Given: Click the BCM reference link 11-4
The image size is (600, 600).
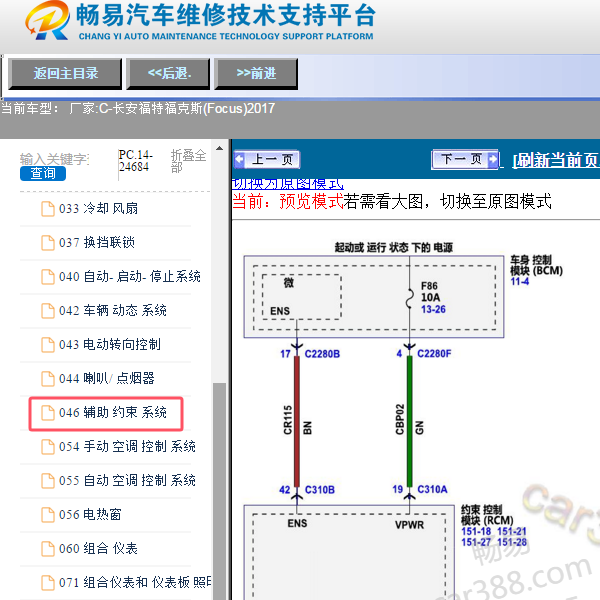Looking at the screenshot, I should coord(520,282).
